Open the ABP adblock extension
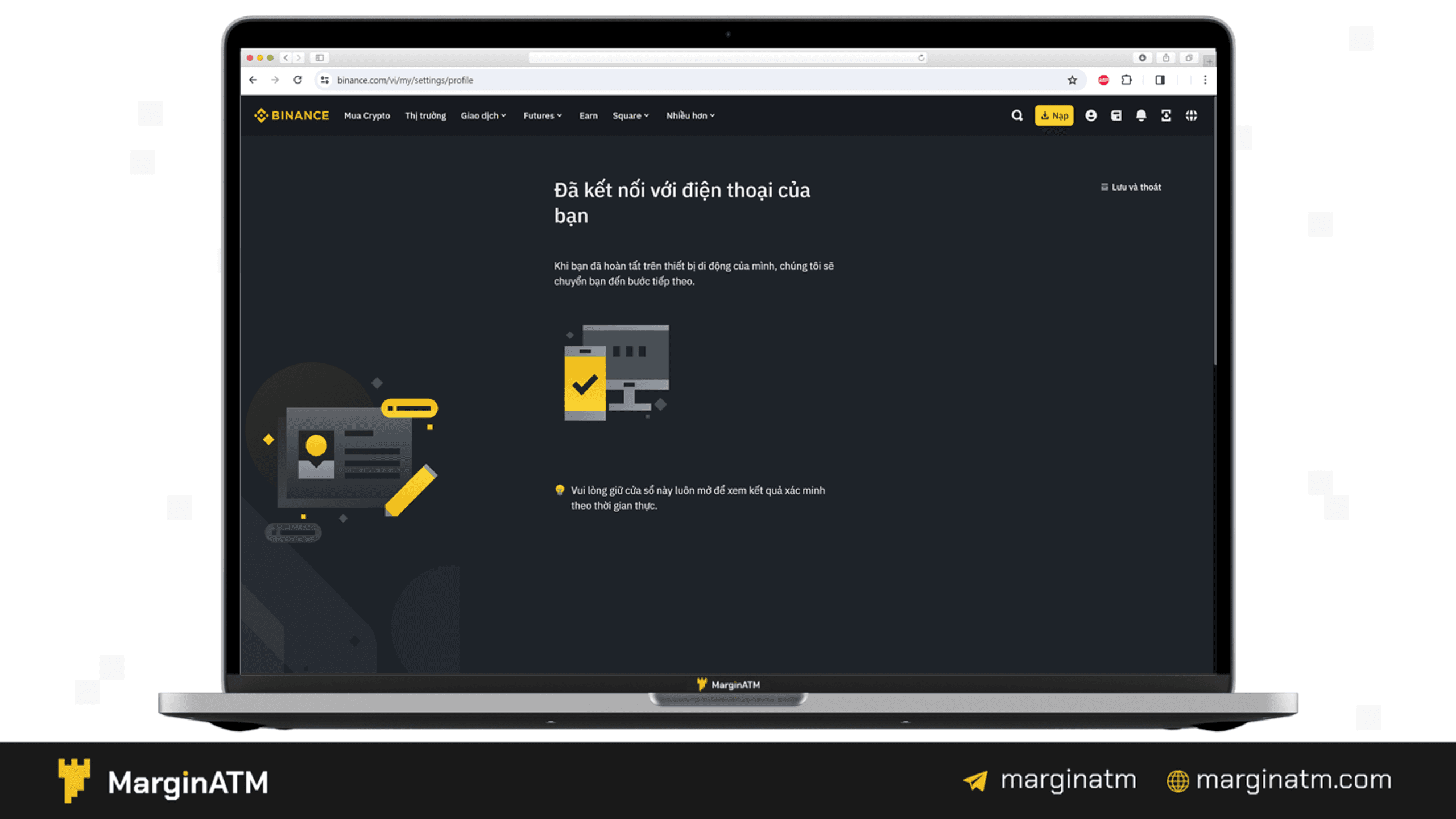The height and width of the screenshot is (819, 1456). (x=1103, y=80)
